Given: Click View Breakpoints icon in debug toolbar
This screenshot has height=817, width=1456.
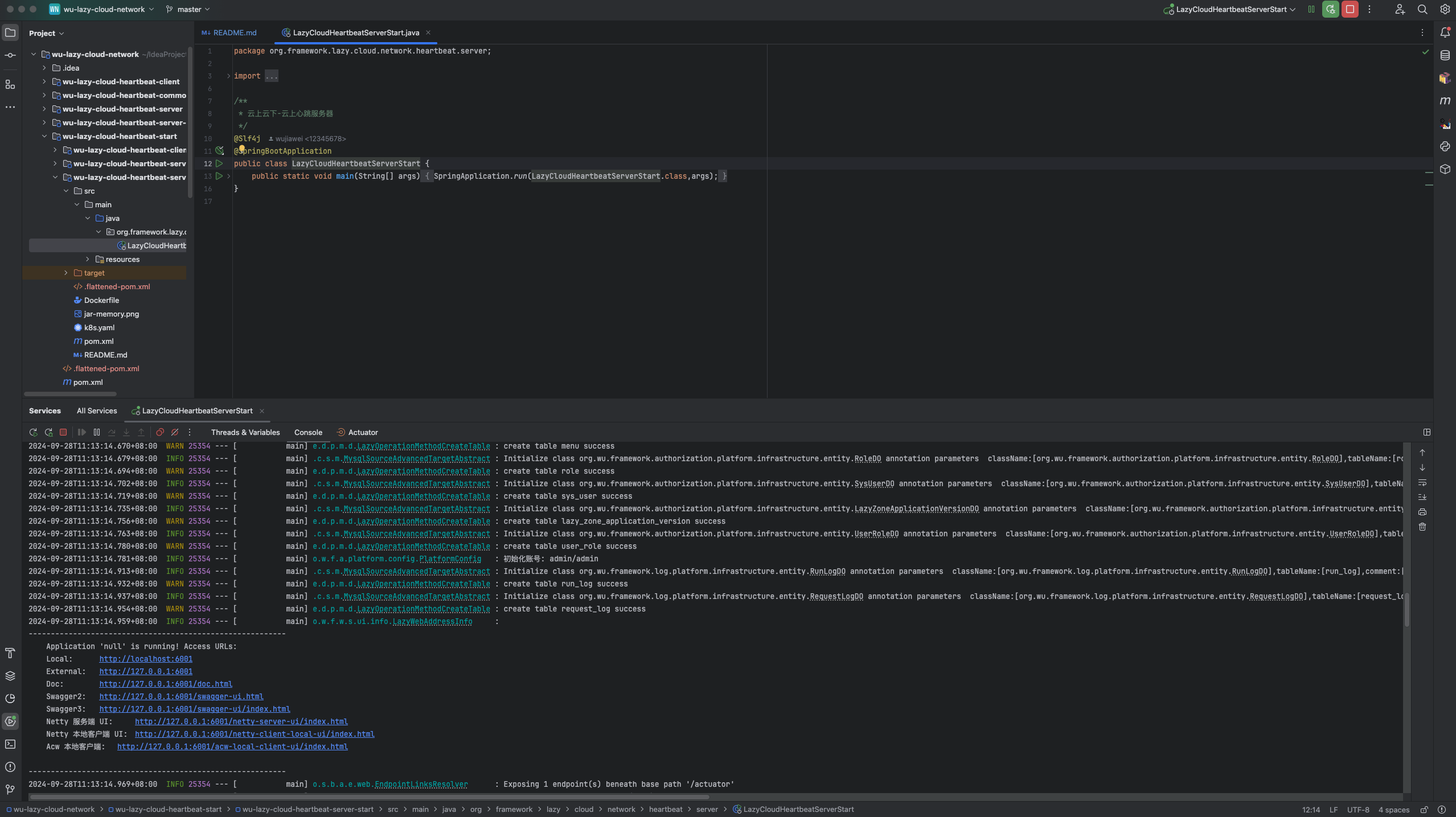Looking at the screenshot, I should pyautogui.click(x=160, y=433).
